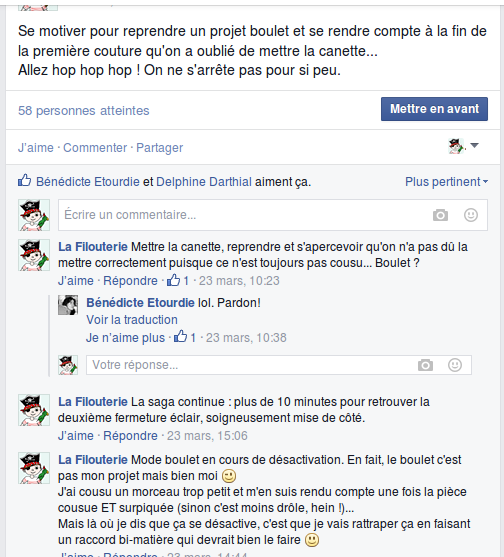Select Commenter action on post
The width and height of the screenshot is (504, 557).
tap(95, 147)
